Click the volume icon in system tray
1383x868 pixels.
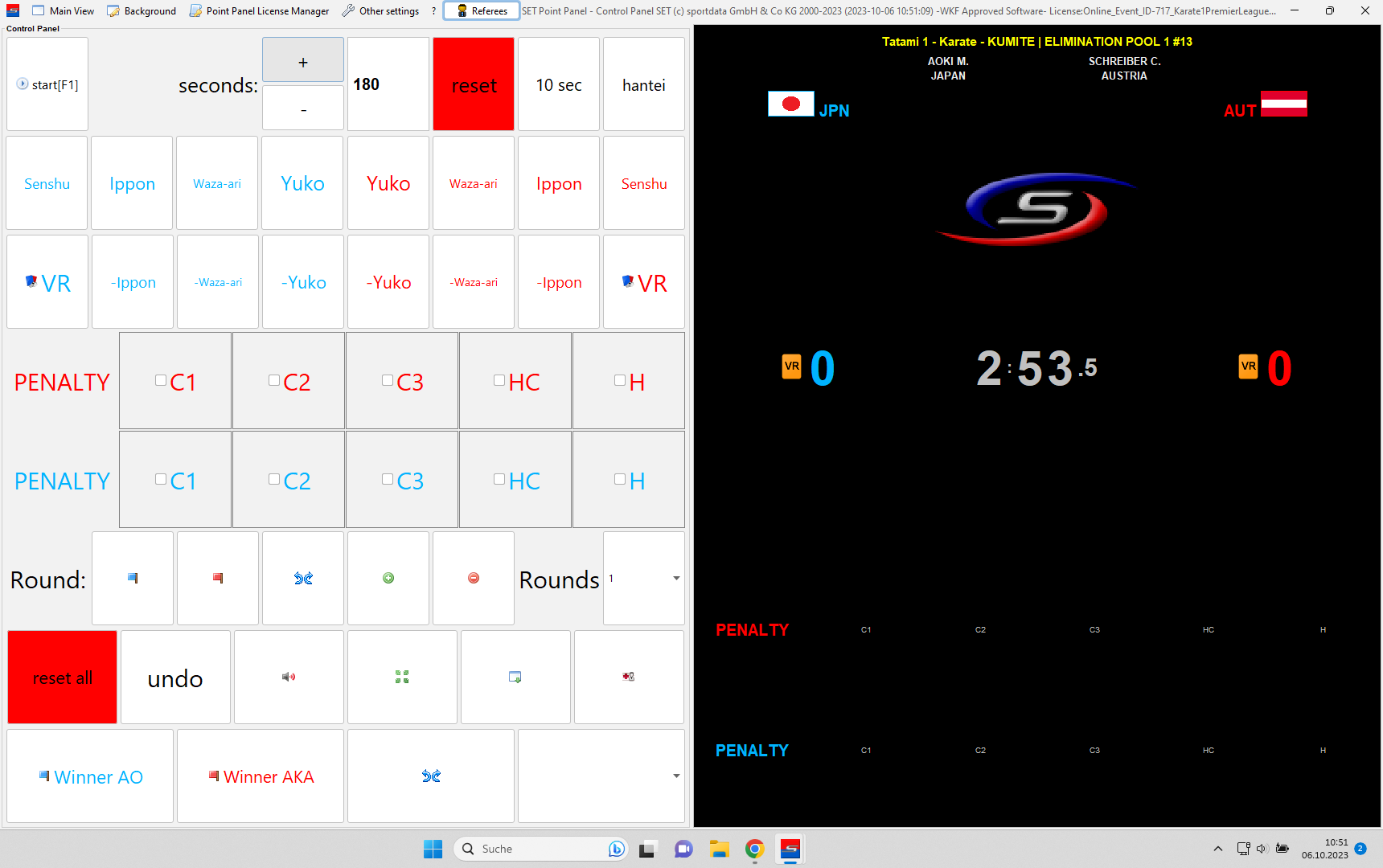[1262, 849]
